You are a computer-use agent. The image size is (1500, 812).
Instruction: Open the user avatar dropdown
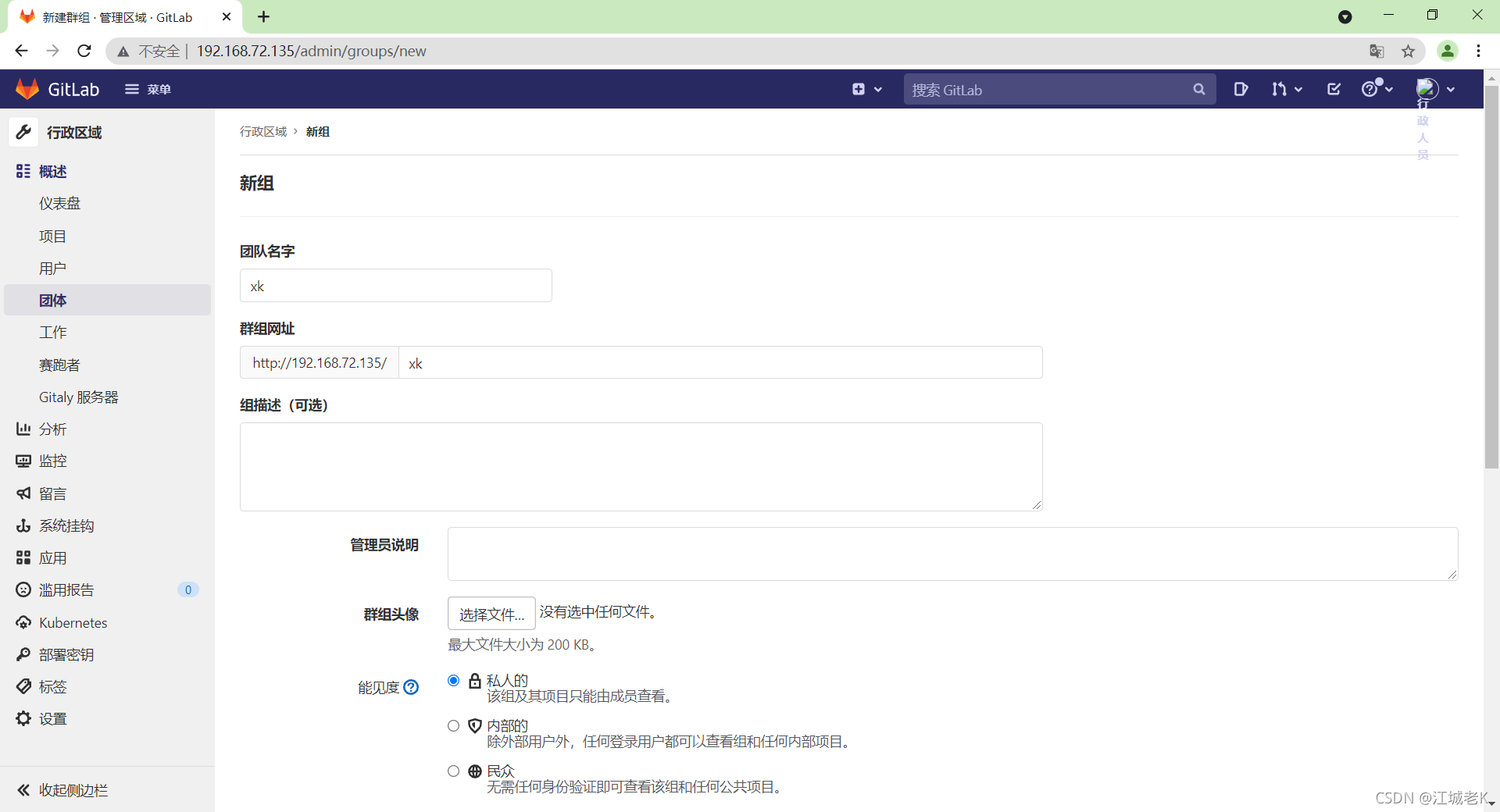point(1435,89)
